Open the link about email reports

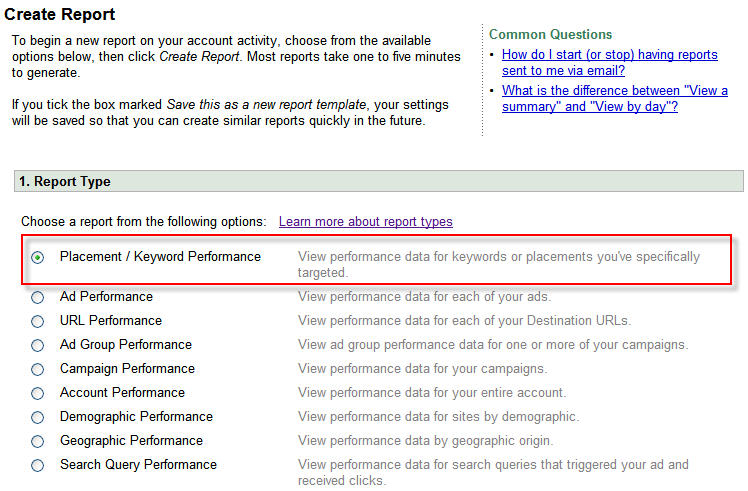tap(609, 62)
